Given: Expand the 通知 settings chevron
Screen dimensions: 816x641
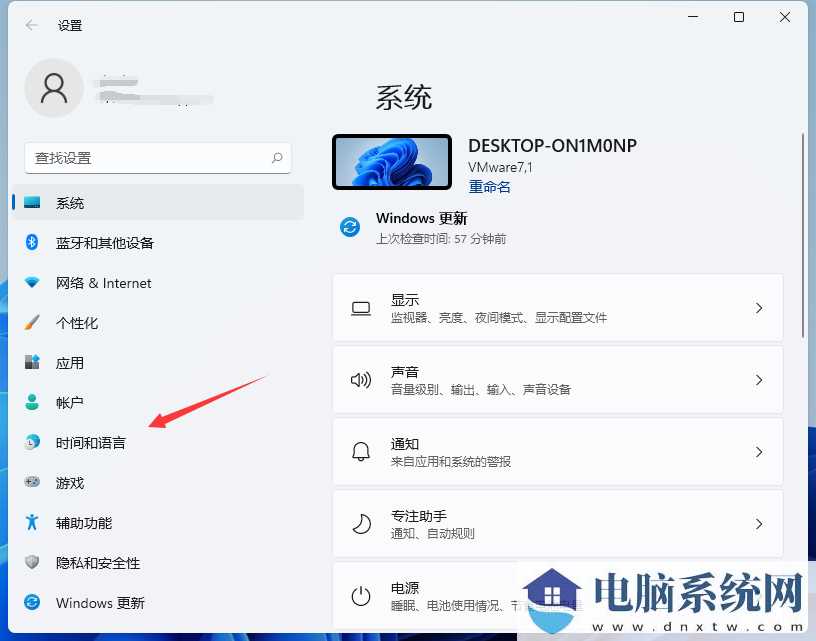Looking at the screenshot, I should tap(758, 452).
